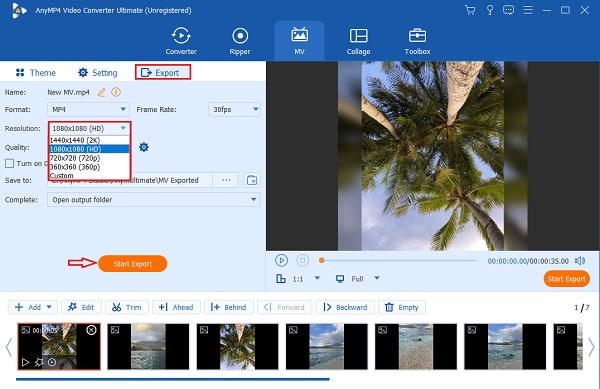Click the preview progress slider handle
Viewport: 600px width, 389px height.
[x=322, y=260]
